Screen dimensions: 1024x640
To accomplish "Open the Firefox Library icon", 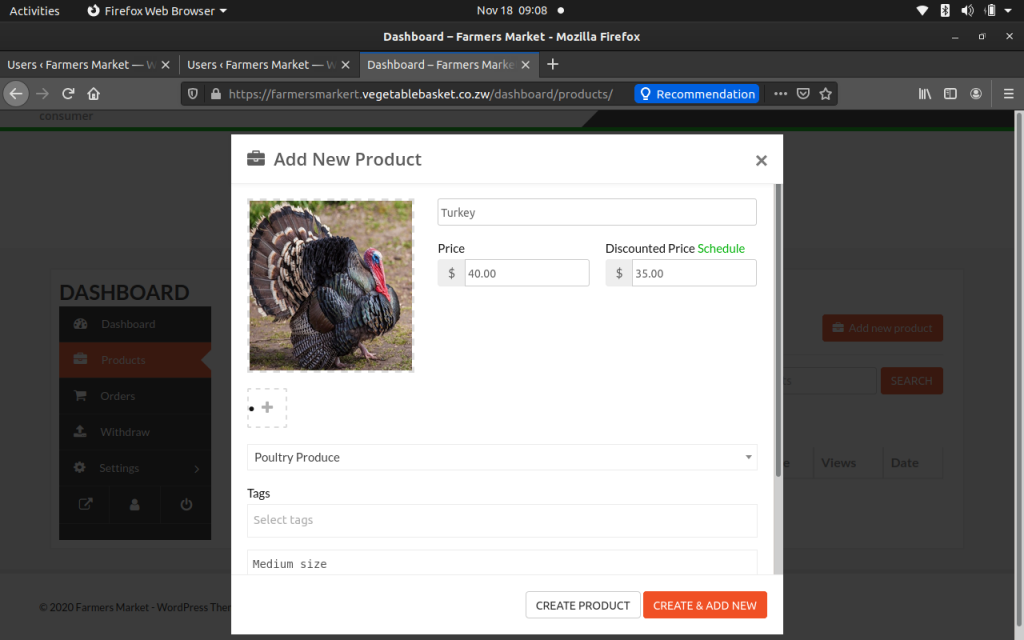I will point(925,94).
